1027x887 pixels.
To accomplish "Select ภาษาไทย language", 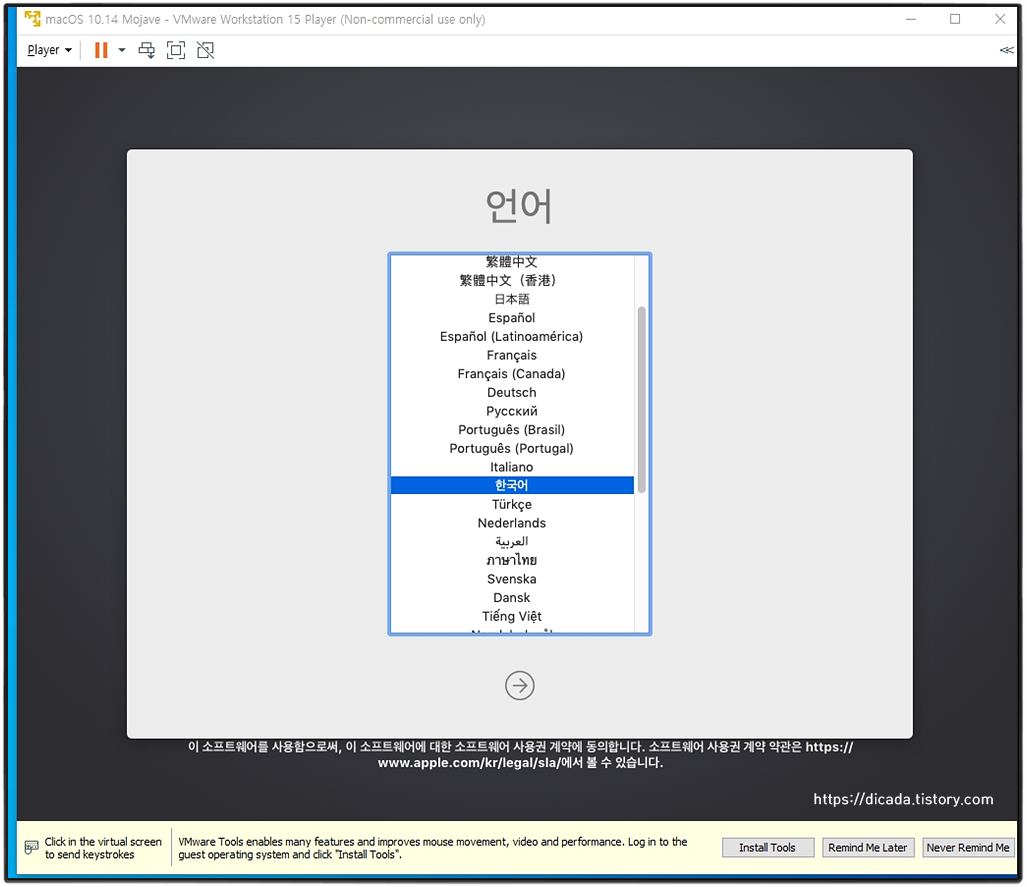I will coord(512,560).
